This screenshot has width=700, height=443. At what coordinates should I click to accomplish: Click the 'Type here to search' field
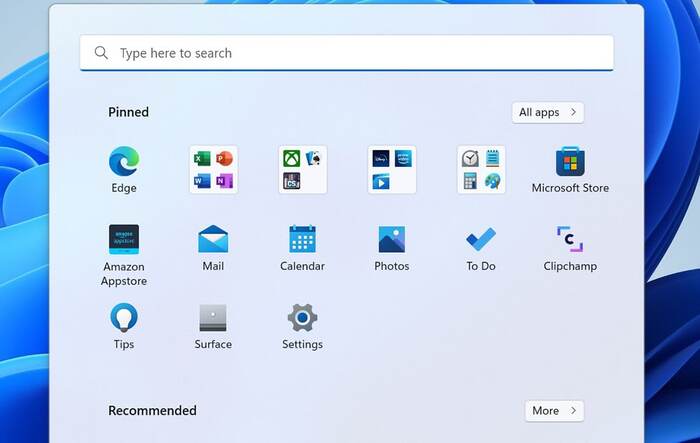[x=360, y=53]
